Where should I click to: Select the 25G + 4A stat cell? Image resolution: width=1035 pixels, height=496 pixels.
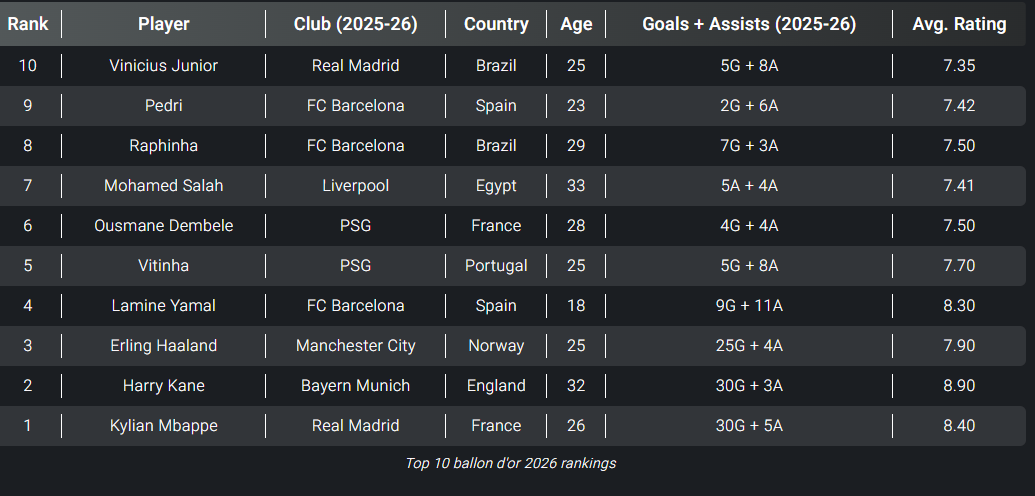pyautogui.click(x=749, y=346)
